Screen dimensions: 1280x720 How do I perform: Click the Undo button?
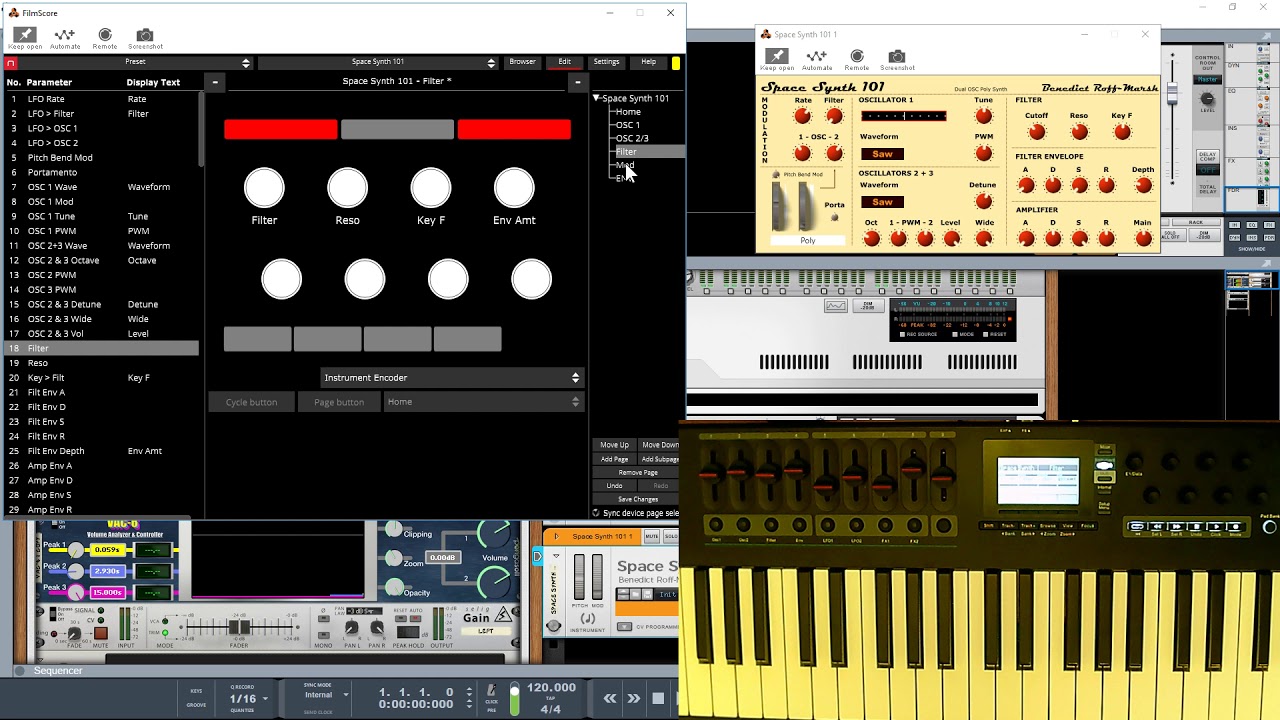click(x=614, y=486)
